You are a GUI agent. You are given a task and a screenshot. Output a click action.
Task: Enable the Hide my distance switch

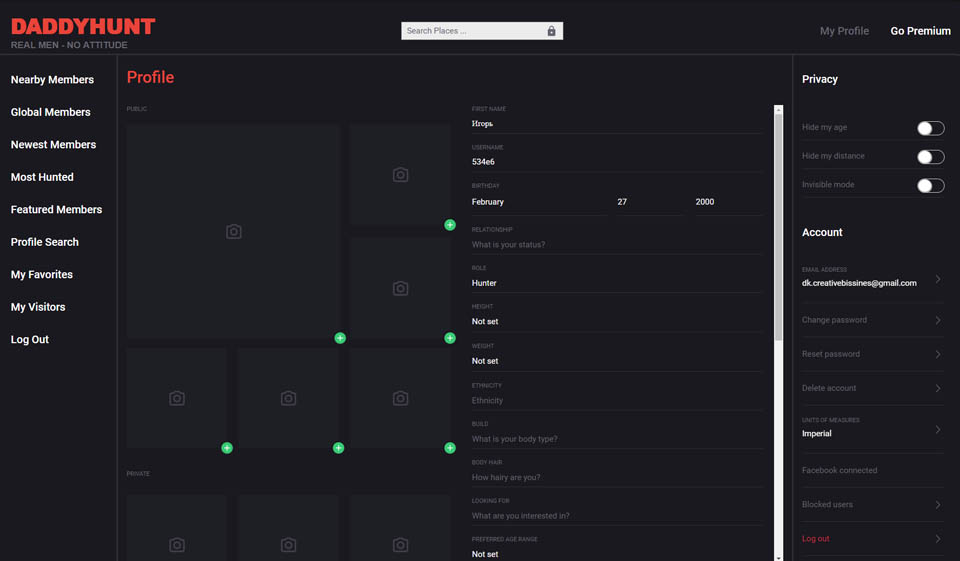point(930,157)
